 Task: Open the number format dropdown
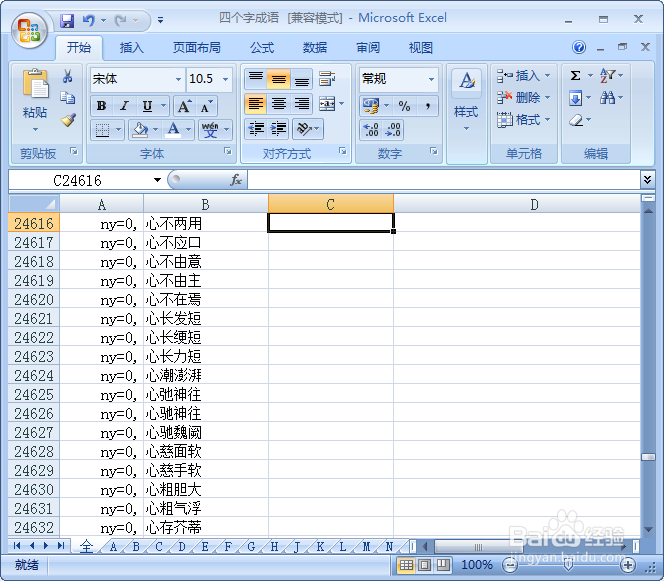tap(431, 79)
